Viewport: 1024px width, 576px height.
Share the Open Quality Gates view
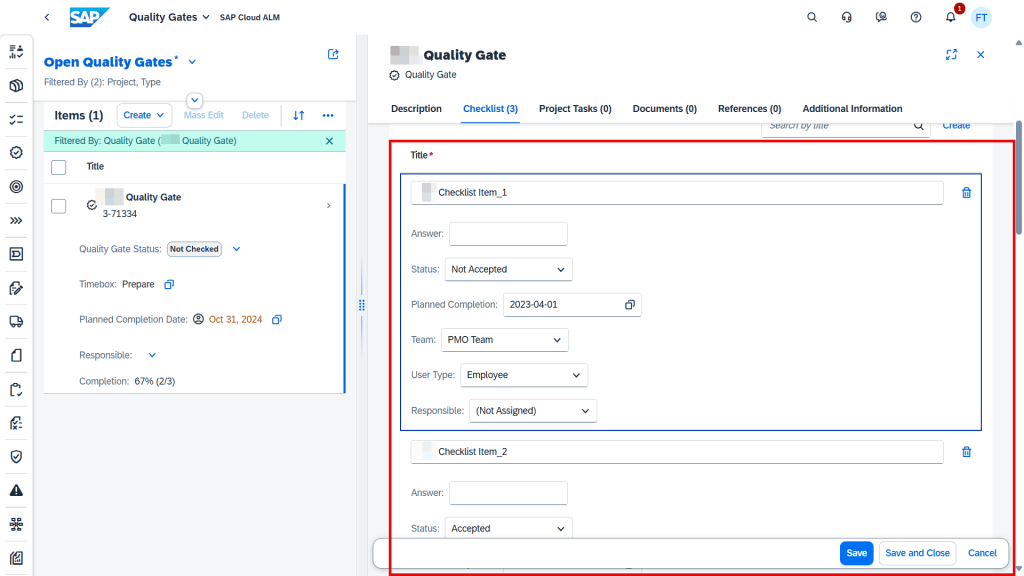333,54
